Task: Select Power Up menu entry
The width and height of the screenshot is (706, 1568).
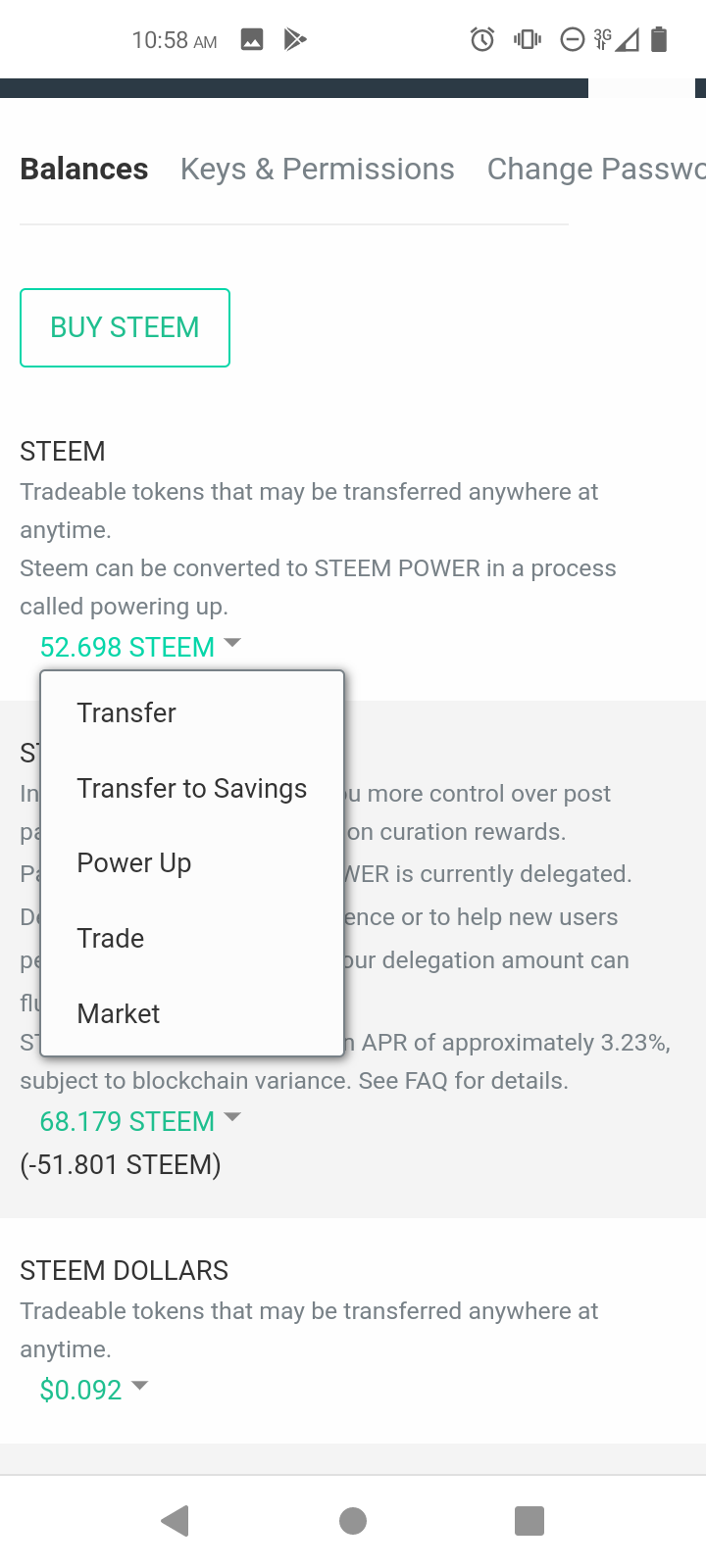Action: [x=134, y=863]
